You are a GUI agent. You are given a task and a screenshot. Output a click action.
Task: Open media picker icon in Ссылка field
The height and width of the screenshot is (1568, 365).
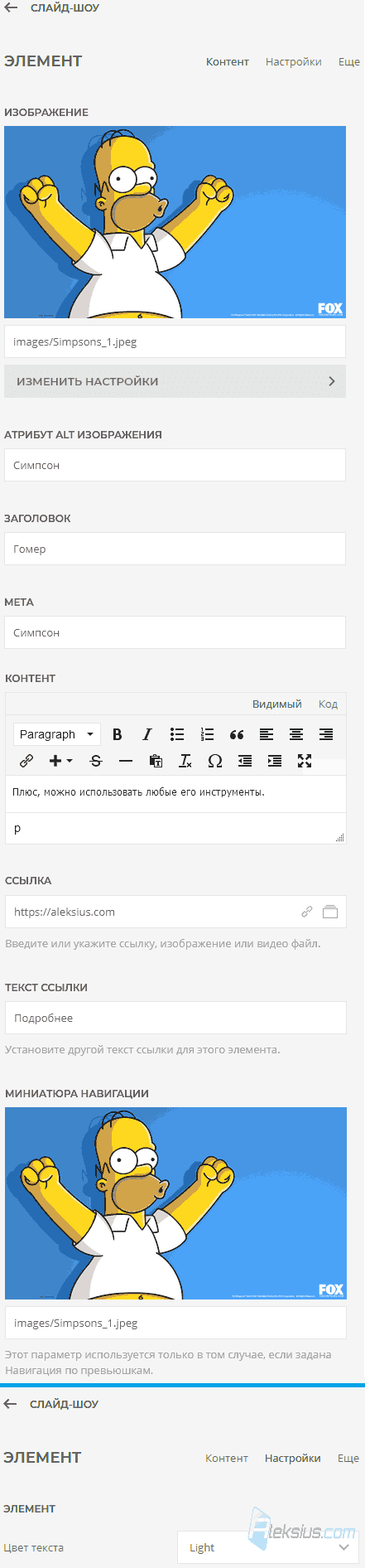(x=330, y=912)
